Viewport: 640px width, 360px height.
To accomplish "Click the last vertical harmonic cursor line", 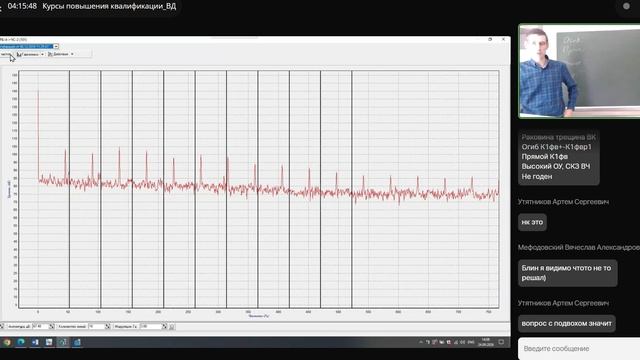I will [x=352, y=189].
